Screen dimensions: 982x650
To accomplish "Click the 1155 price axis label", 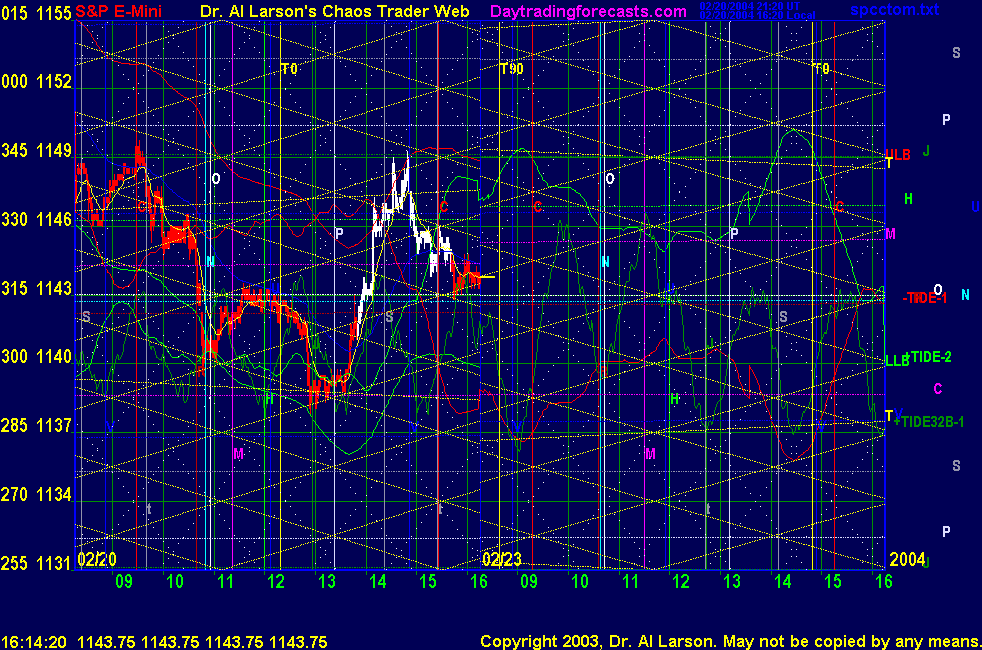I will 54,13.
